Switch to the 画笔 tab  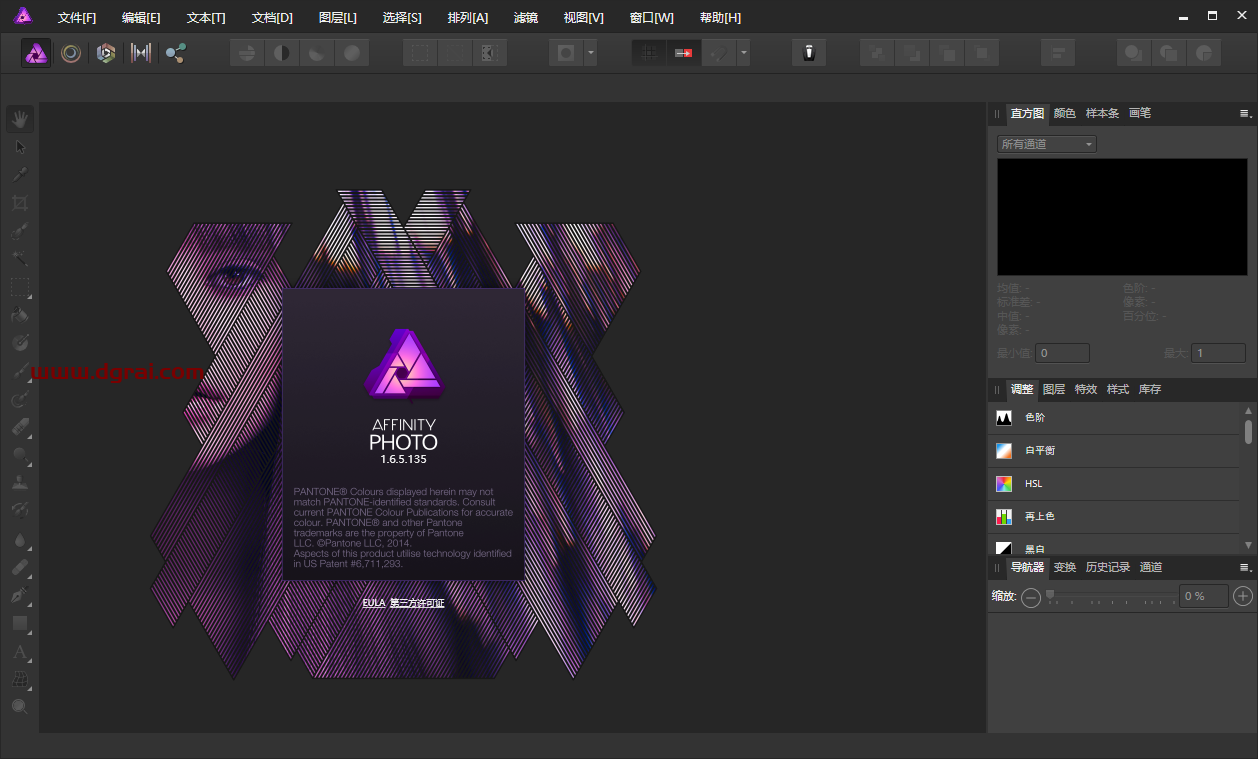[1140, 114]
